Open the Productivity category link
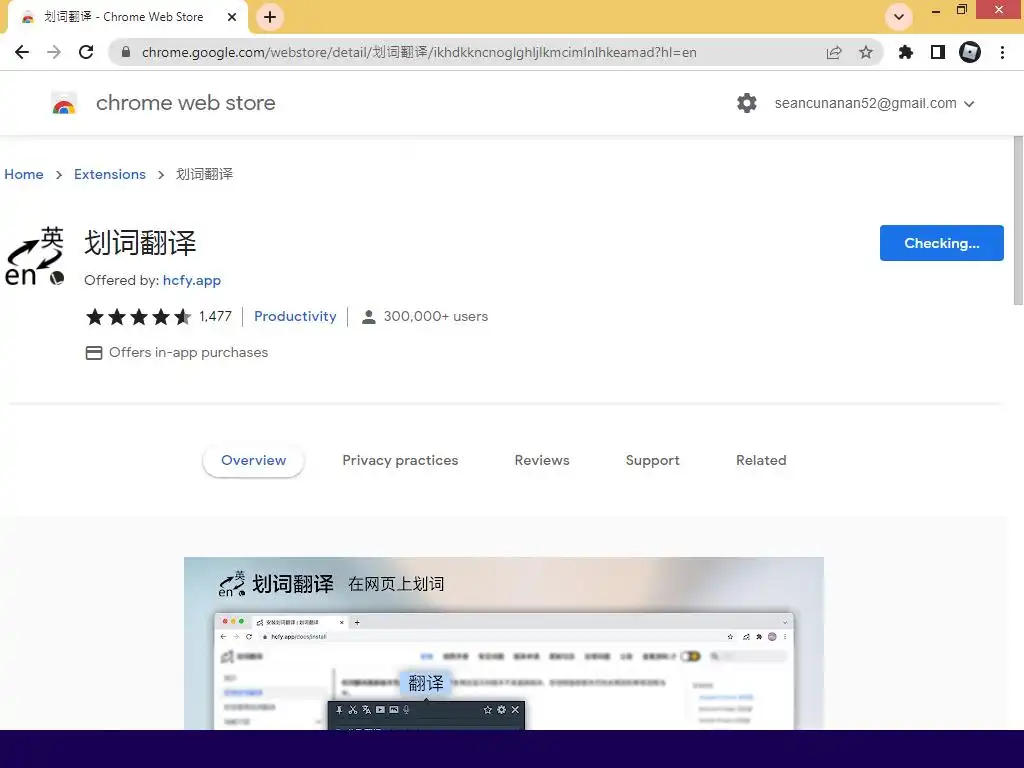 click(x=295, y=317)
